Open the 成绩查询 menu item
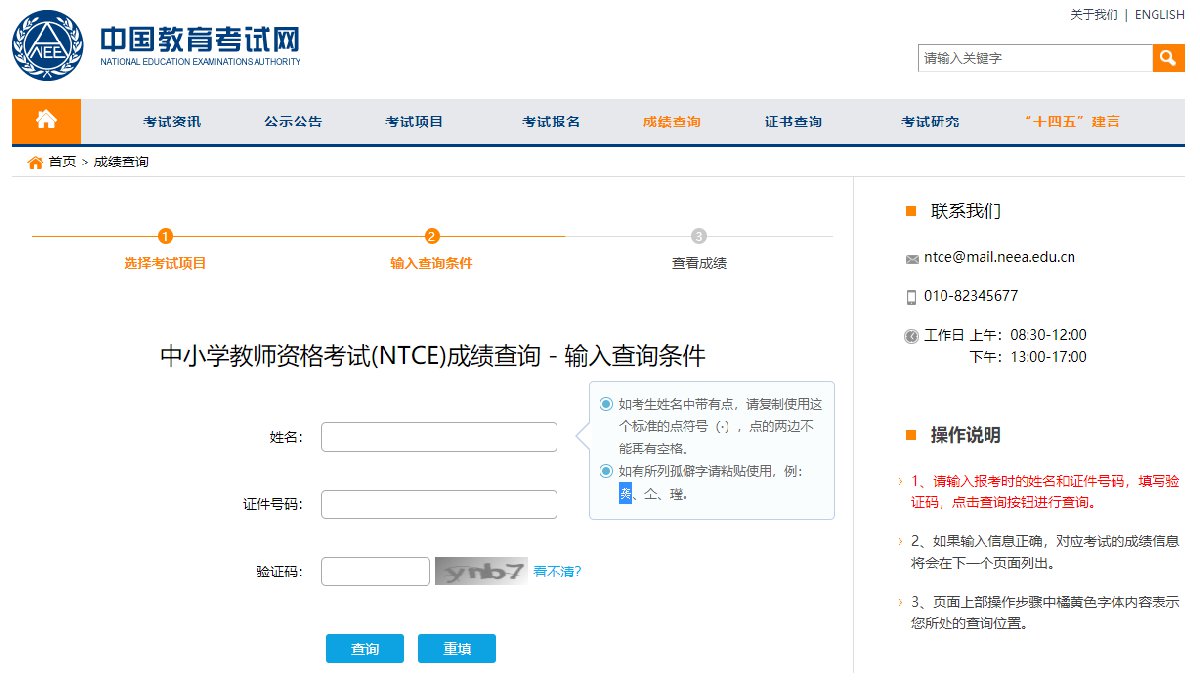The width and height of the screenshot is (1200, 700). 671,122
